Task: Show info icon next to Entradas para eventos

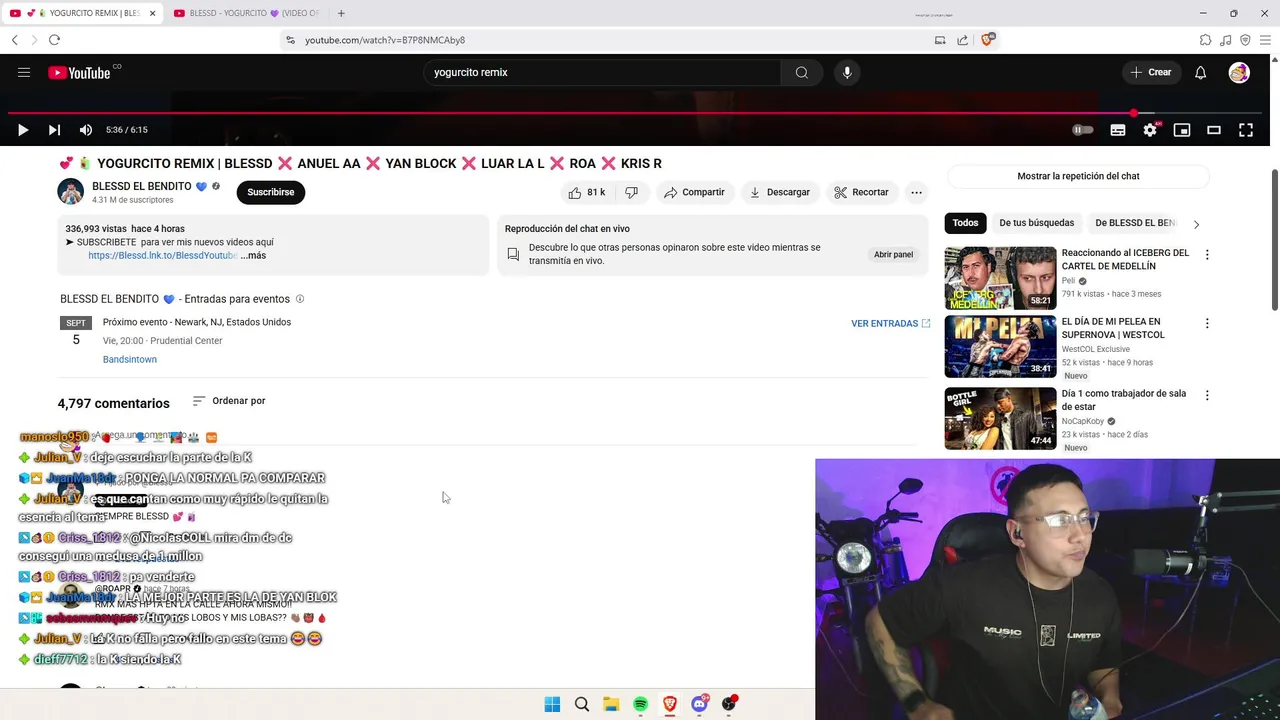Action: tap(300, 299)
